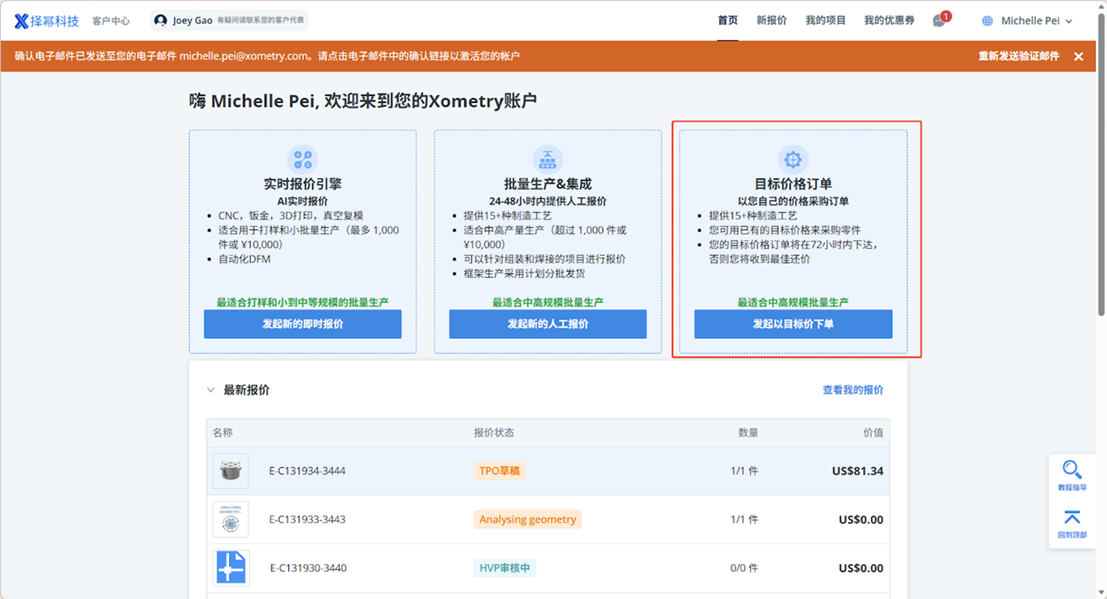Click the 发起以目标价下单 button
The height and width of the screenshot is (599, 1107).
[x=793, y=324]
